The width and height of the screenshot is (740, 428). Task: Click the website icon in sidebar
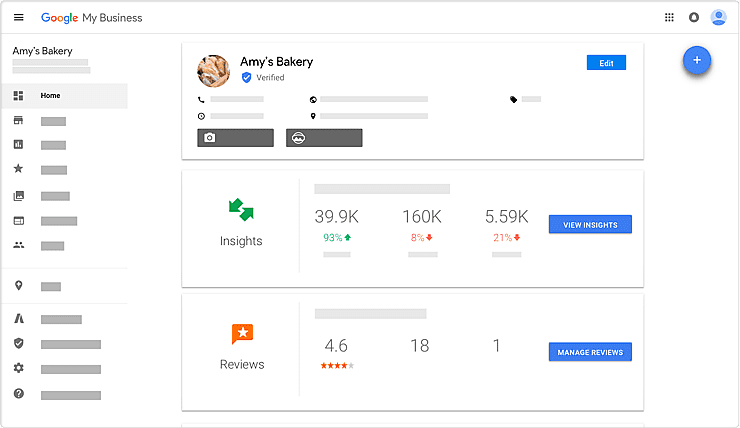(18, 220)
